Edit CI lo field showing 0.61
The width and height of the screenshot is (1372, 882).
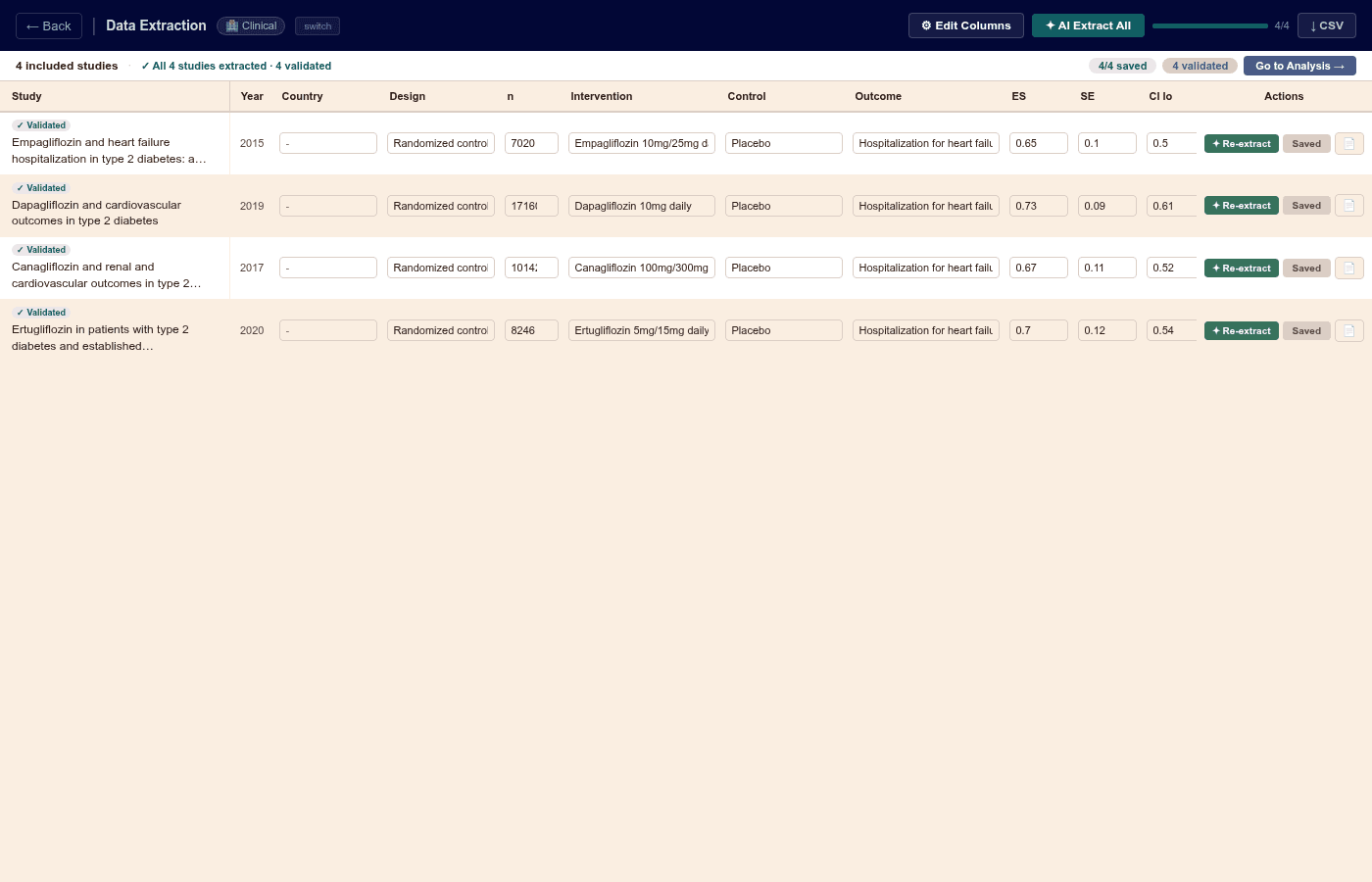click(x=1172, y=206)
